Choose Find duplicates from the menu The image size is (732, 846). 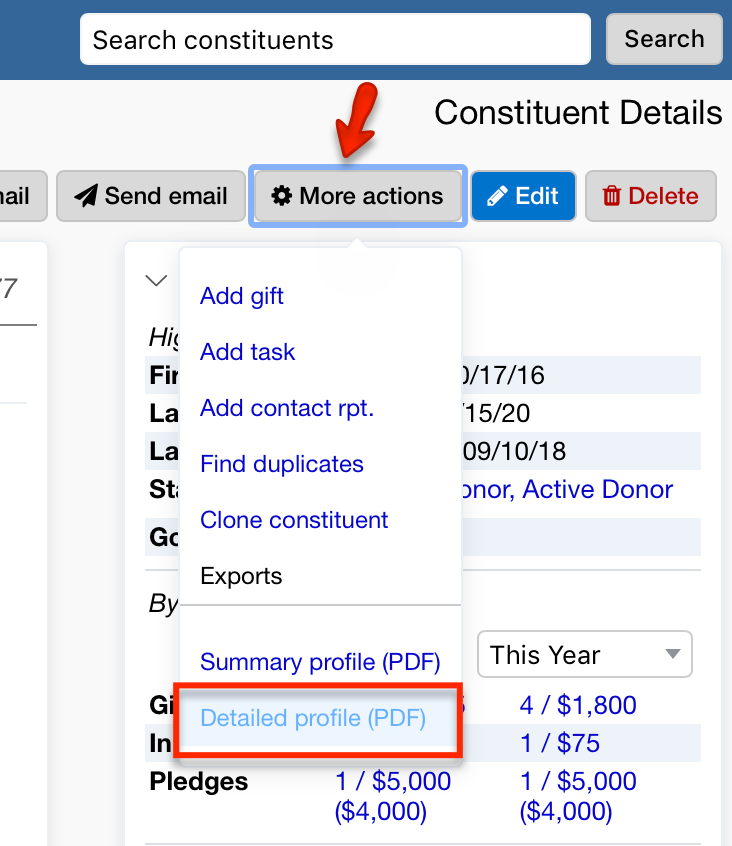click(x=282, y=464)
